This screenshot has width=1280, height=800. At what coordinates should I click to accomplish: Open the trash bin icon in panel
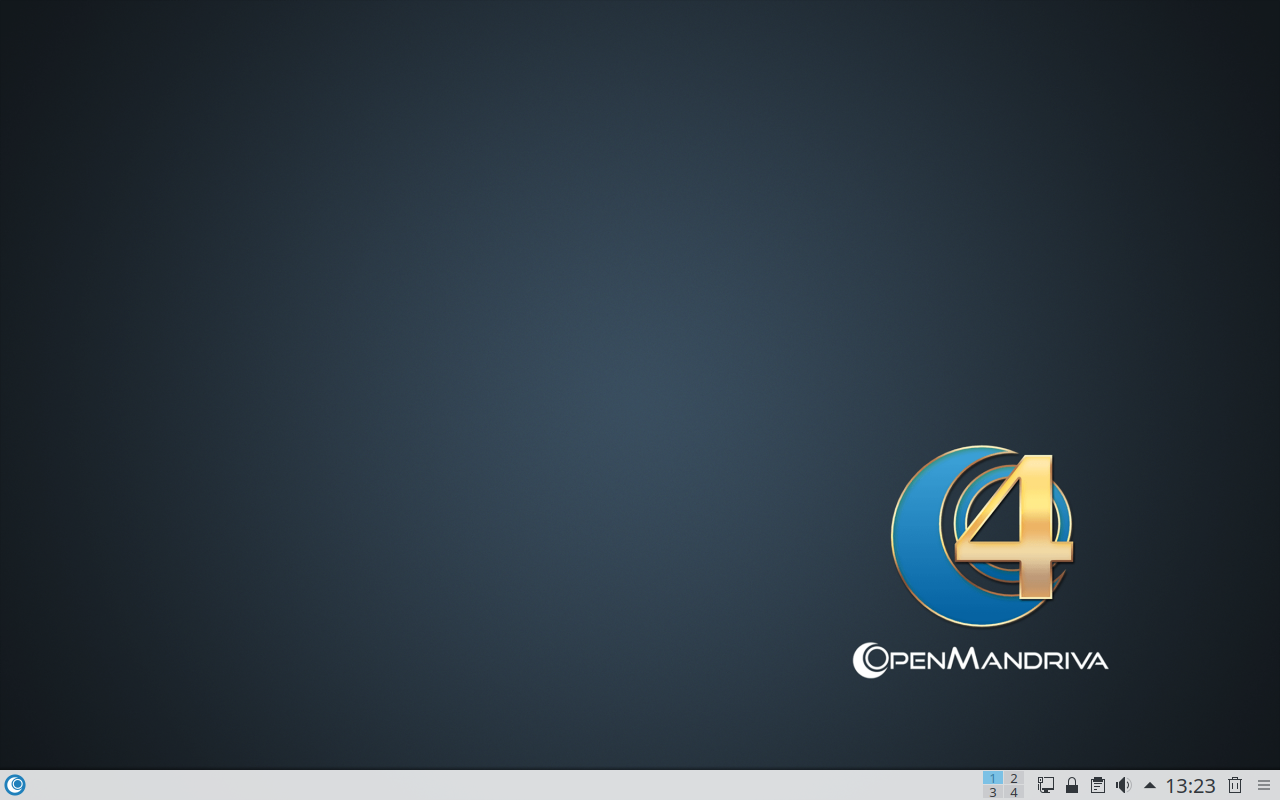pyautogui.click(x=1235, y=785)
